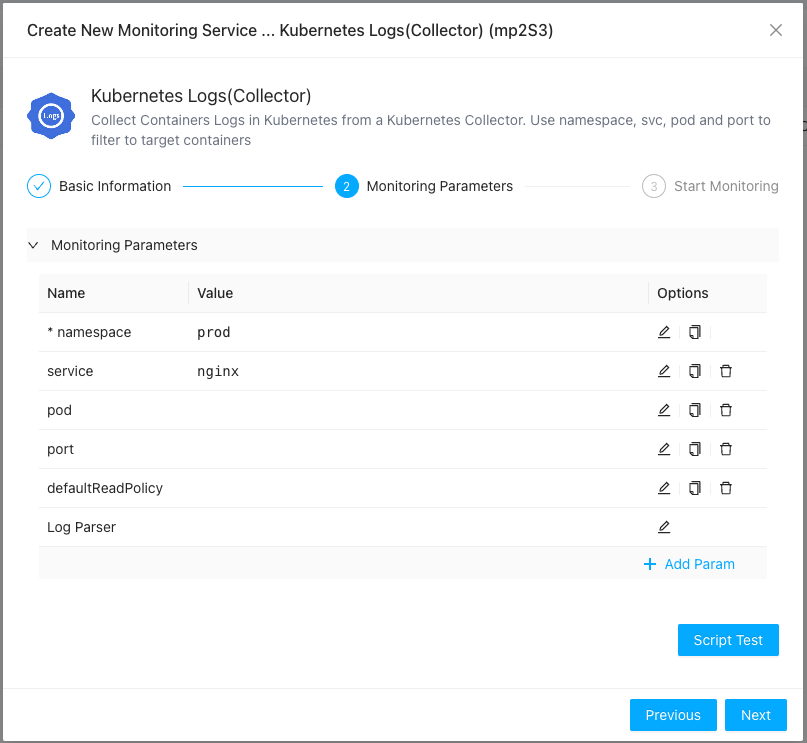807x743 pixels.
Task: Close the Create Monitoring Service dialog
Action: (x=776, y=30)
